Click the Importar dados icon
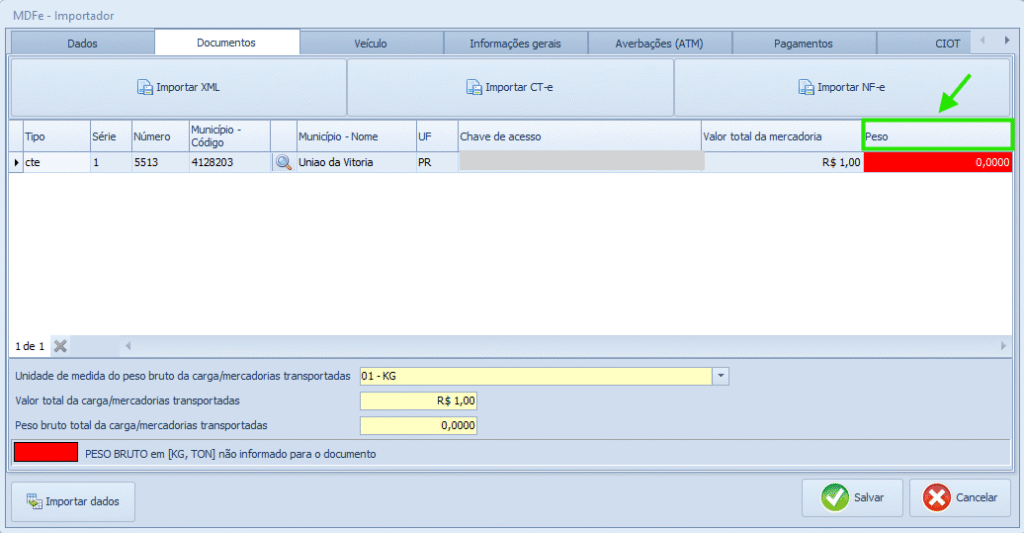Viewport: 1024px width, 533px height. (34, 502)
